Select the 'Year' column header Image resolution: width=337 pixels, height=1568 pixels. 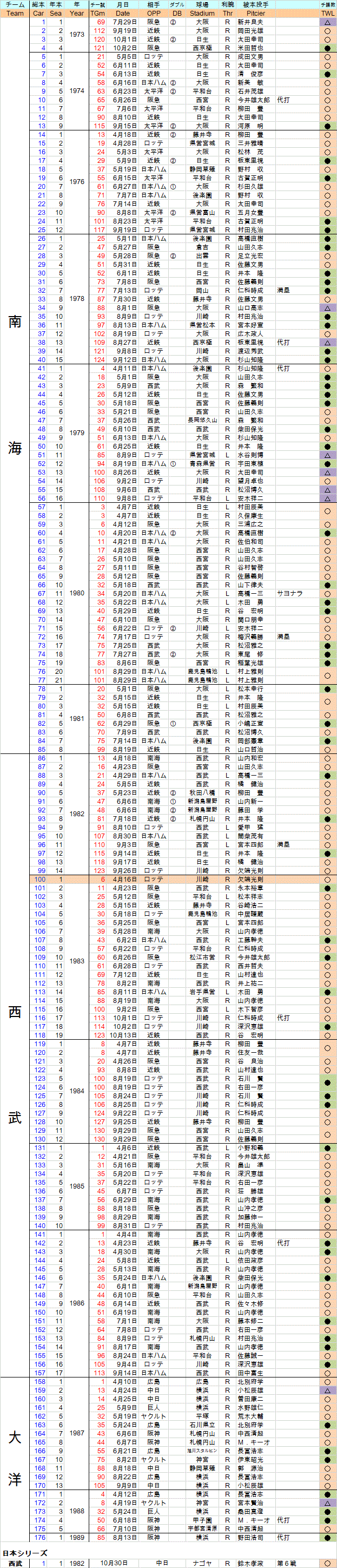pyautogui.click(x=77, y=14)
